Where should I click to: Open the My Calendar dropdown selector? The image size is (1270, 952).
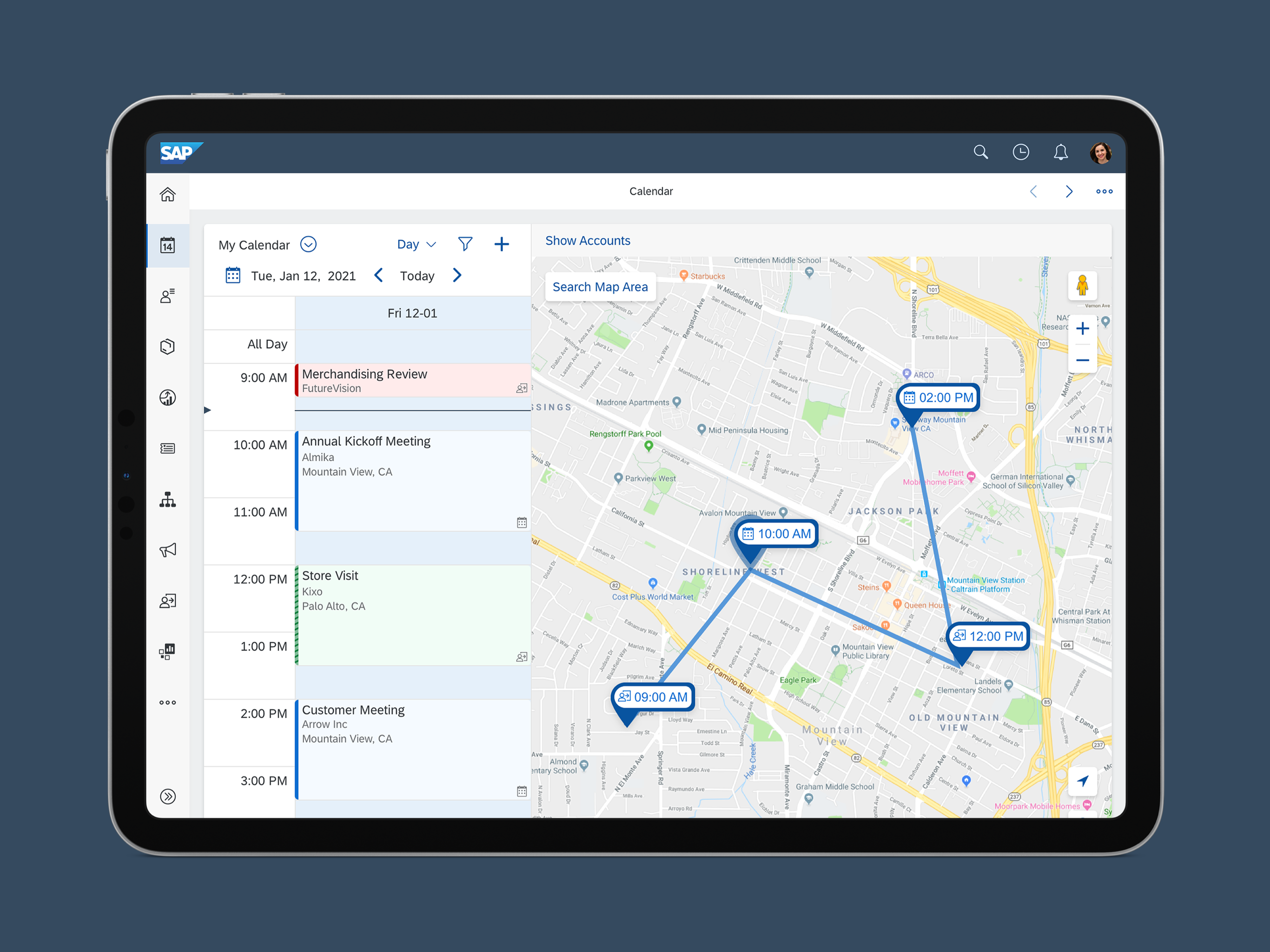coord(308,245)
